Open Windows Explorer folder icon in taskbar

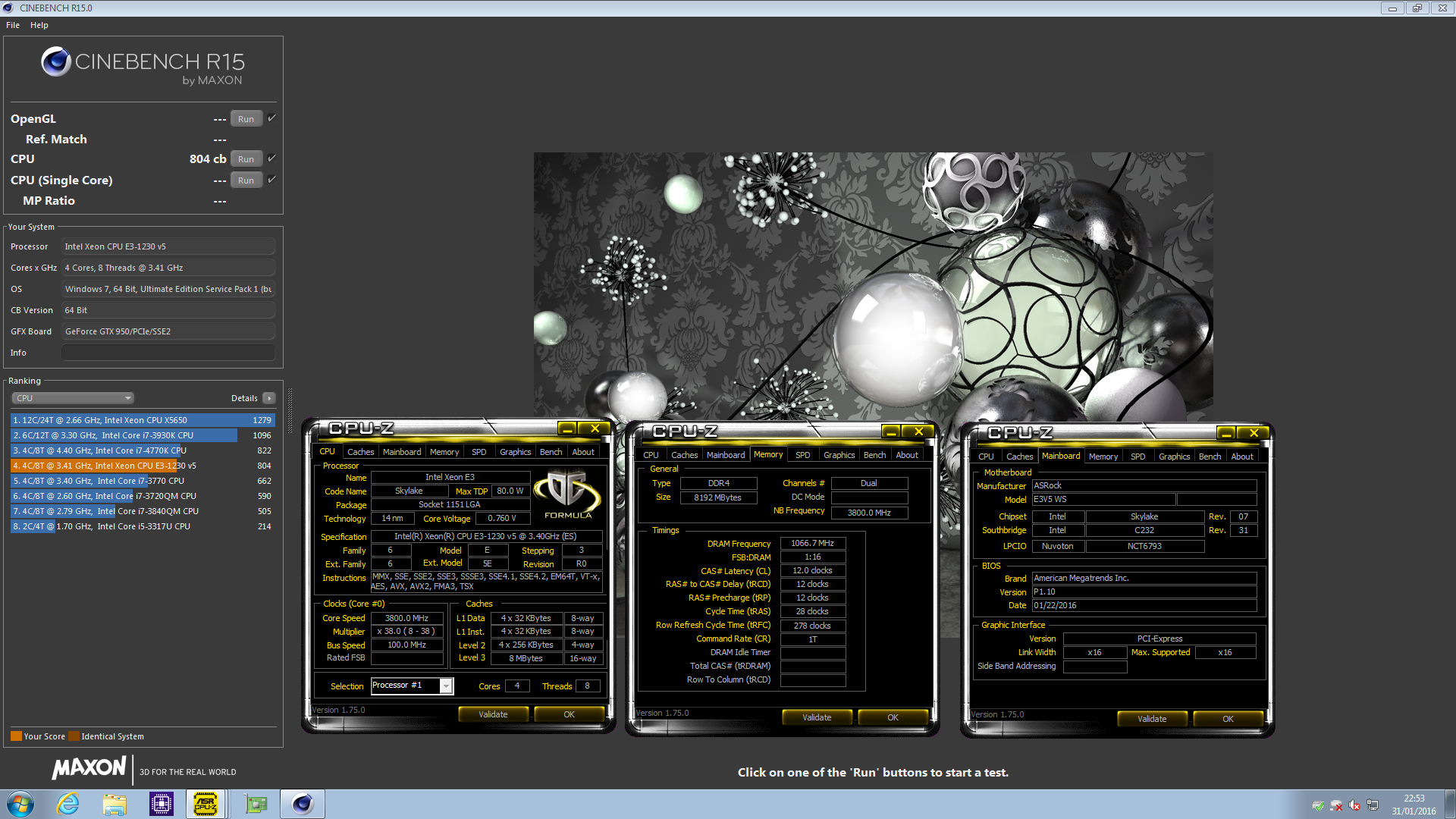tap(115, 804)
